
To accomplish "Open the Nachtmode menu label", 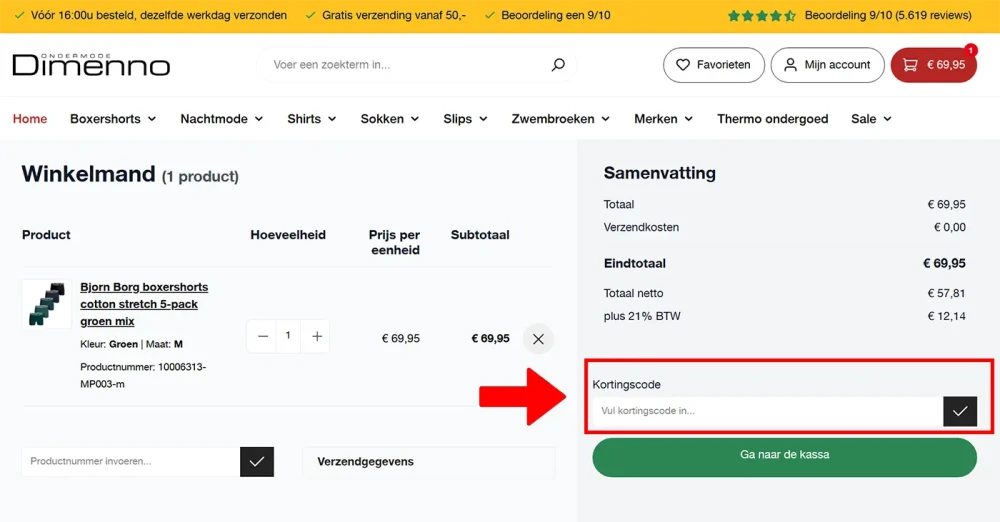I will [214, 119].
